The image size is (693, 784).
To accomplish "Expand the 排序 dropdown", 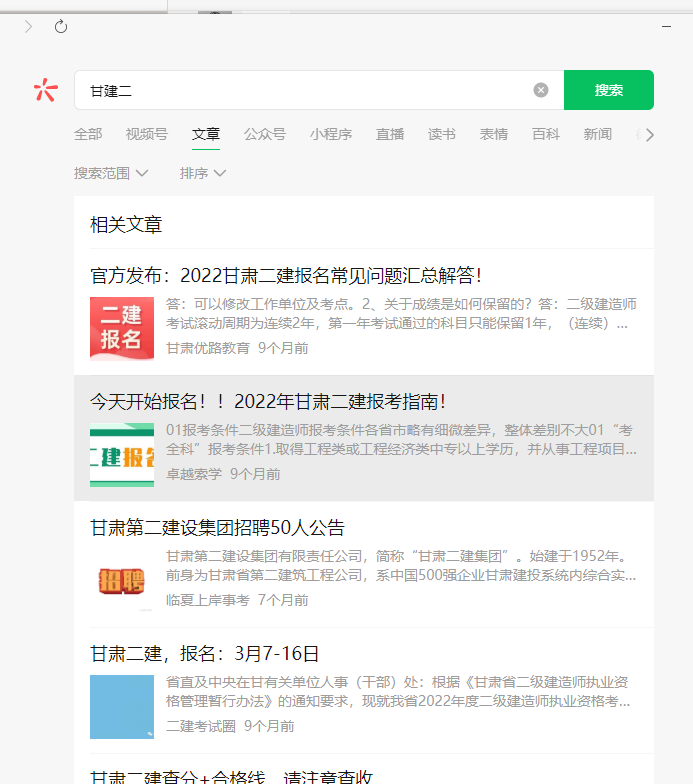I will click(x=202, y=173).
